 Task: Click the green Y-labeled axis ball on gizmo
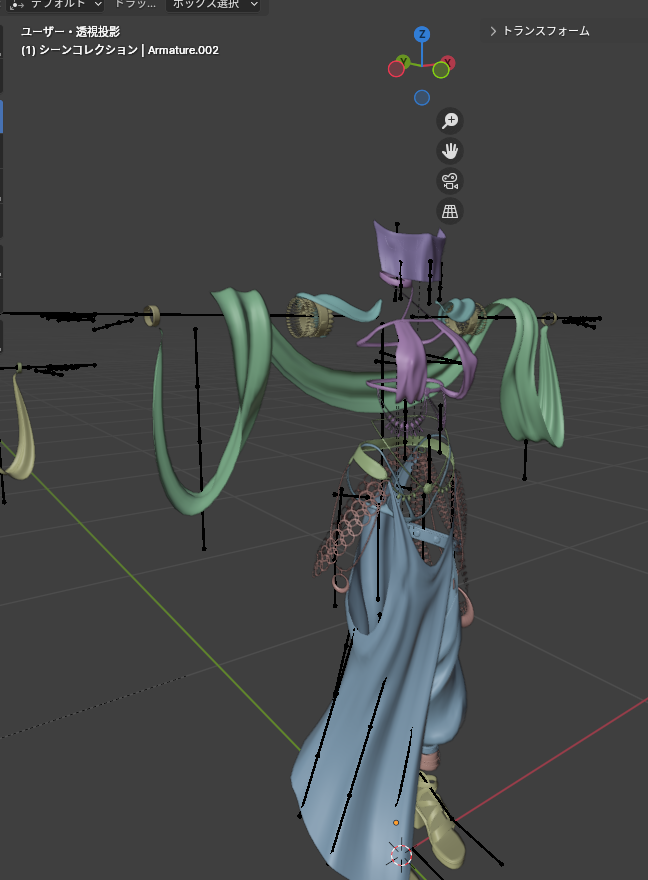pos(403,61)
